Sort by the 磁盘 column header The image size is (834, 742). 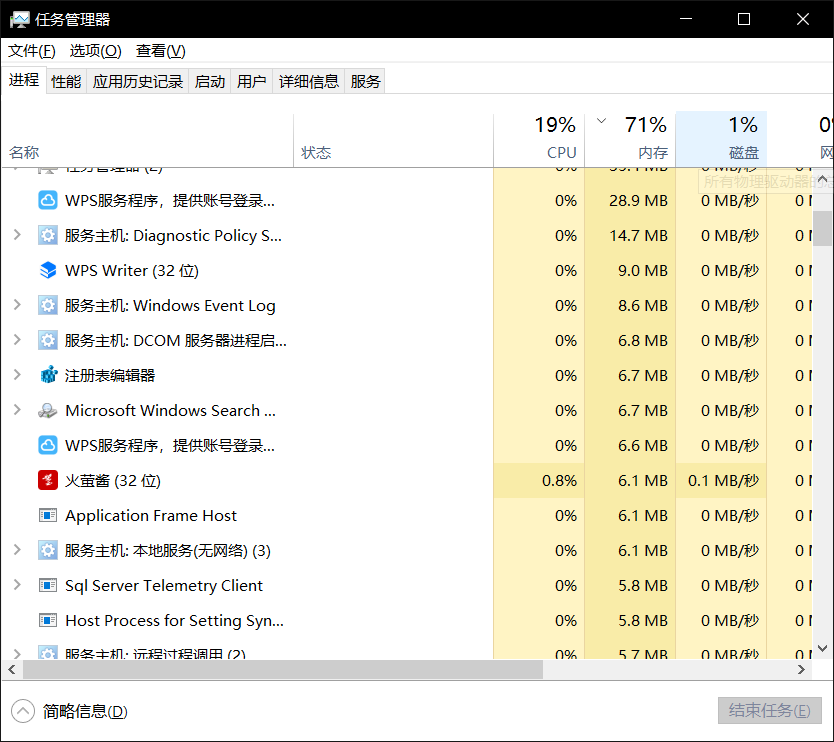721,140
